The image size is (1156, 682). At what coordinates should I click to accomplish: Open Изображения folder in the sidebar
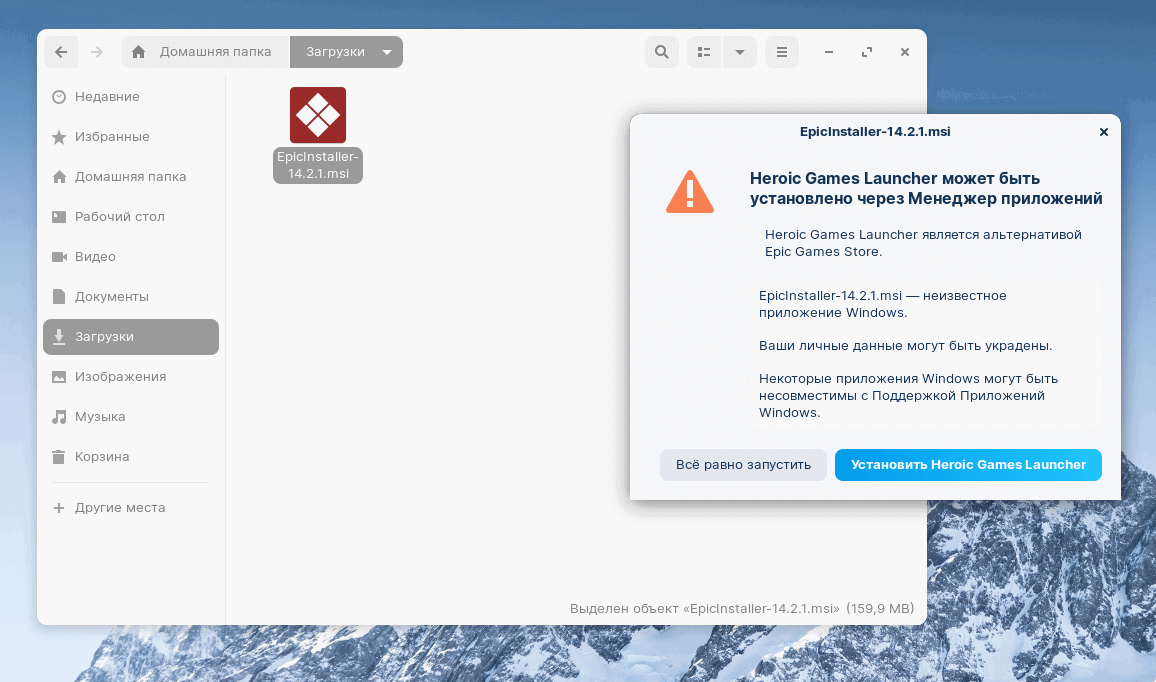[130, 377]
